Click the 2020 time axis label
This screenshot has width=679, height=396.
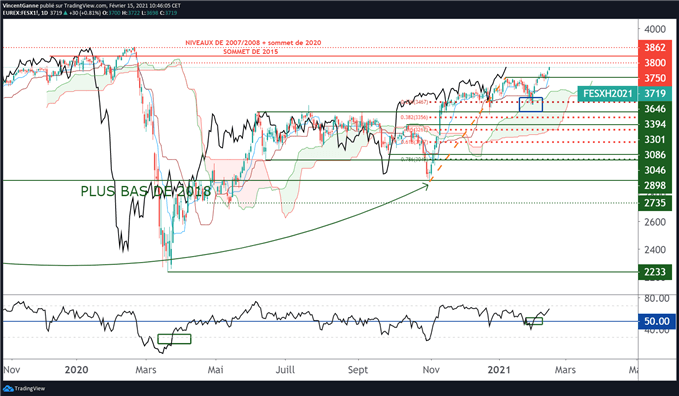(x=76, y=370)
